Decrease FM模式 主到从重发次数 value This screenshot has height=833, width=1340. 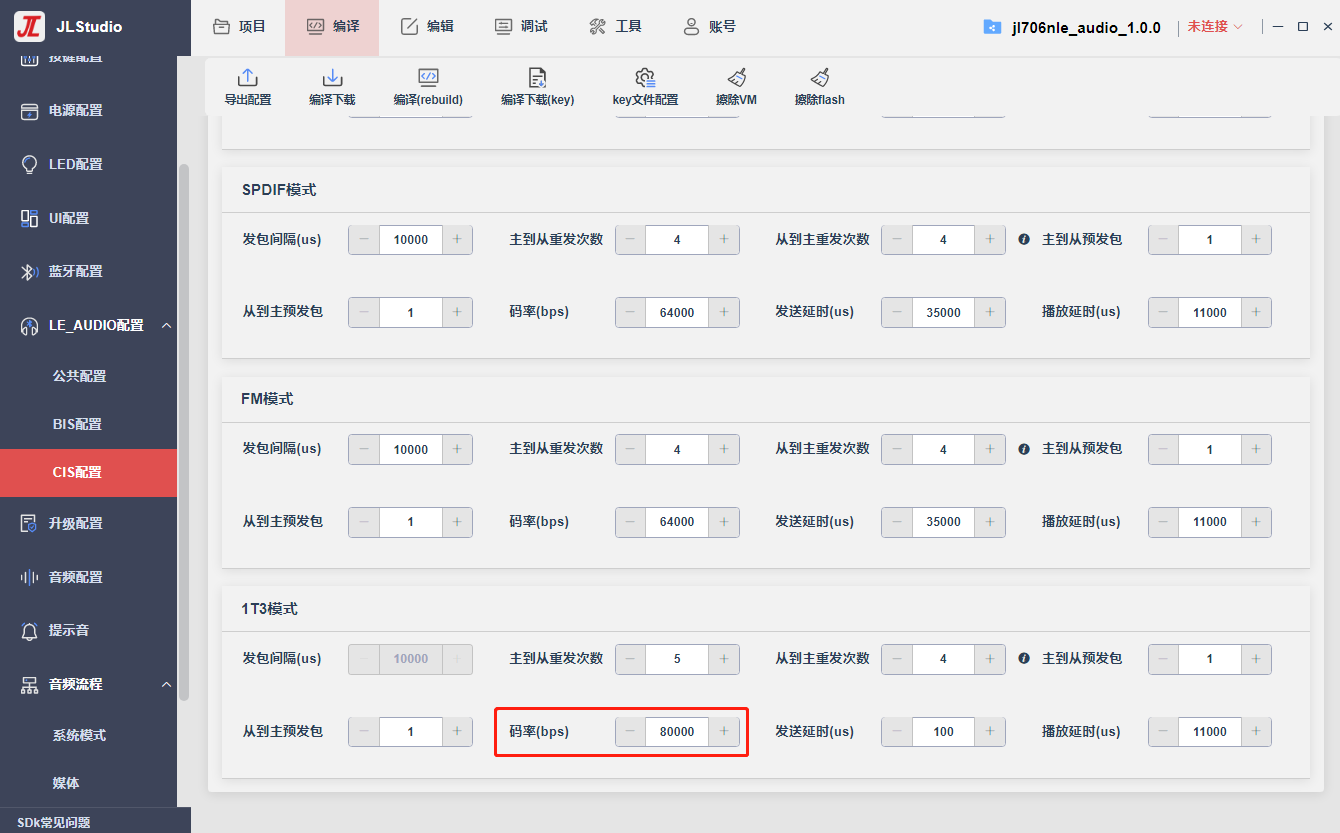630,449
